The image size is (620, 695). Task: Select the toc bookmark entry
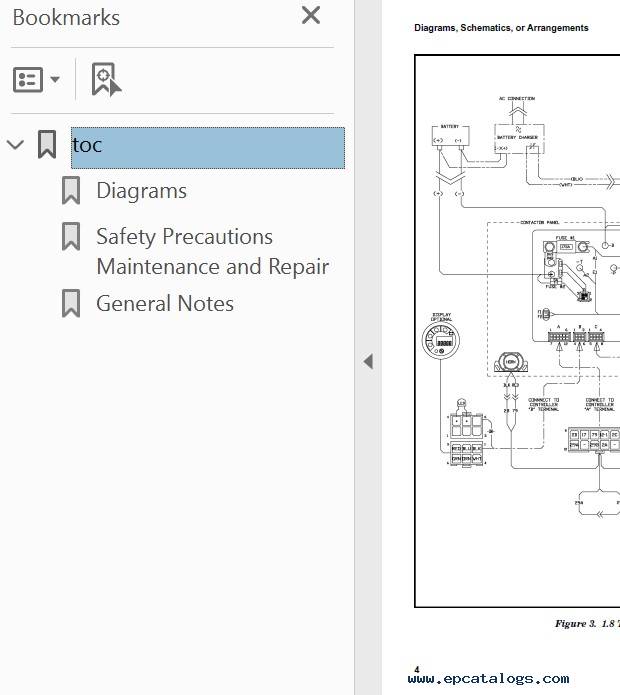[x=208, y=148]
